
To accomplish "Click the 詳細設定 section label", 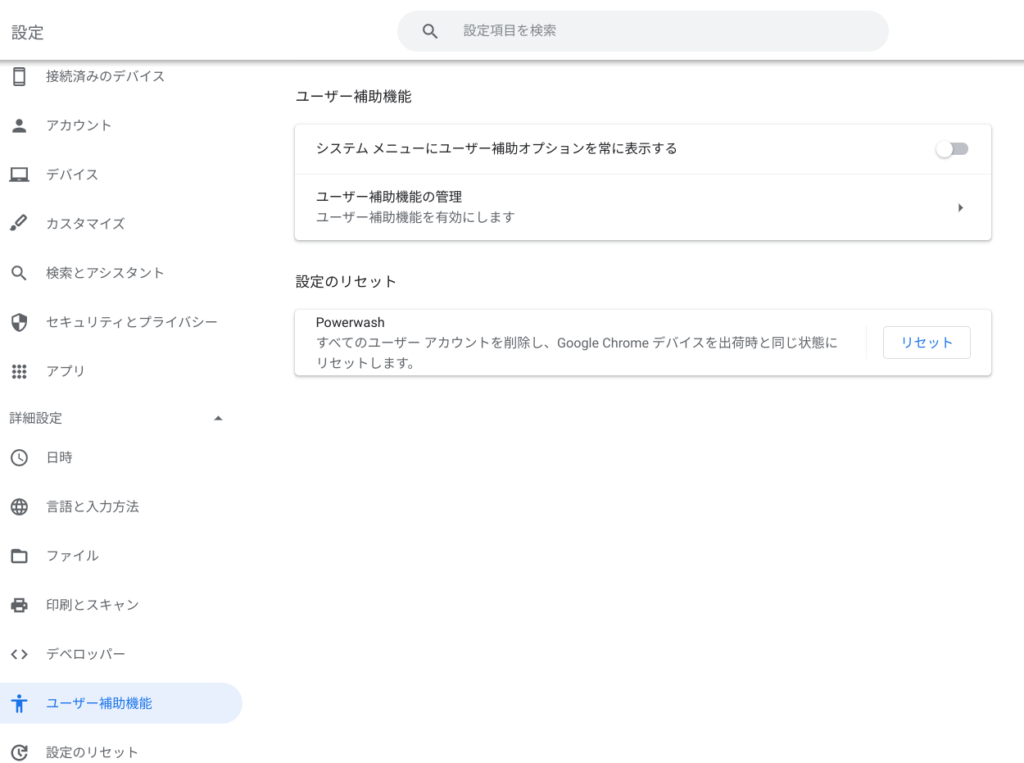I will (36, 418).
